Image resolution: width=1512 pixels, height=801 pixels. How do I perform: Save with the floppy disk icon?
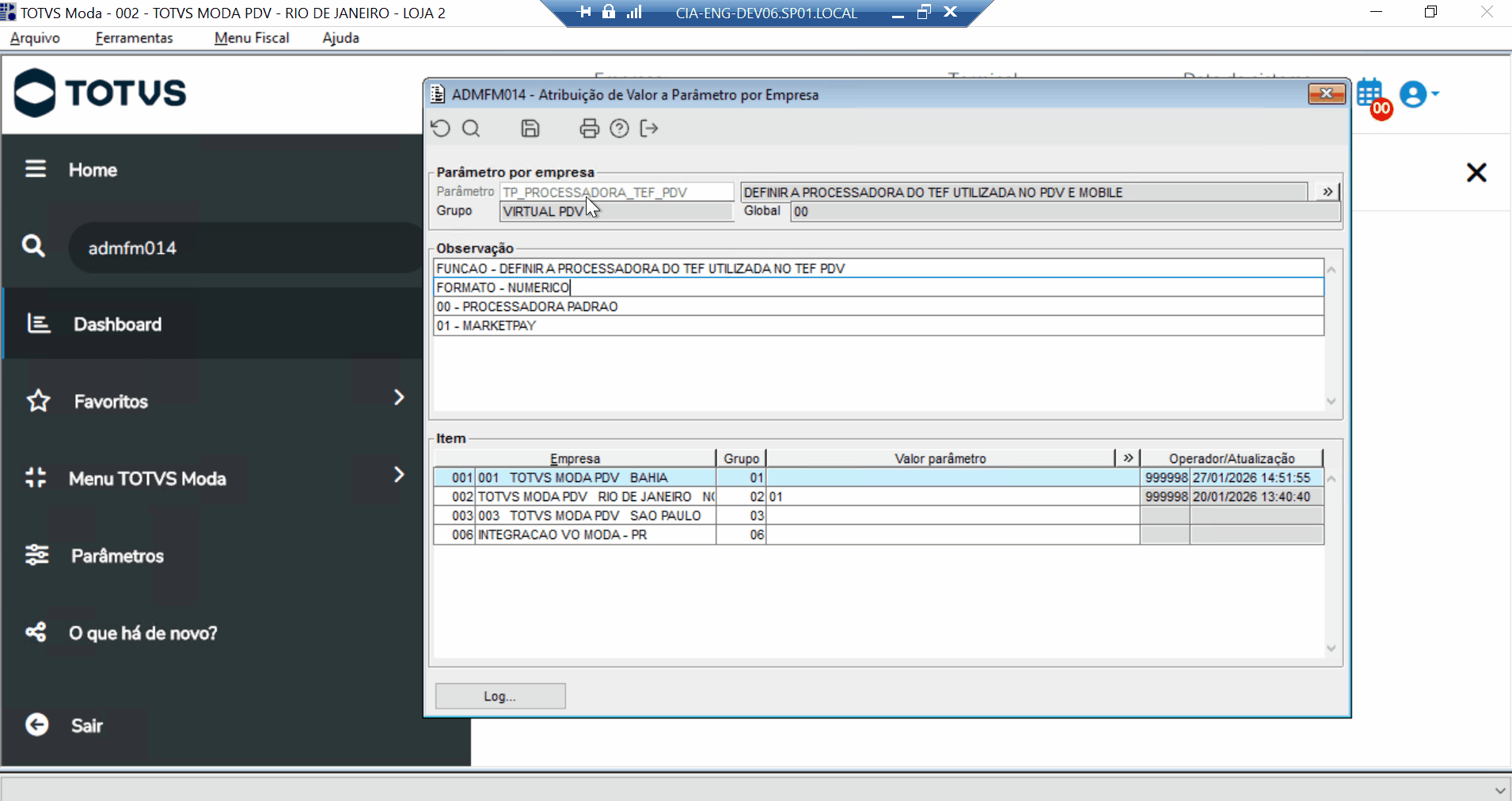(x=530, y=128)
